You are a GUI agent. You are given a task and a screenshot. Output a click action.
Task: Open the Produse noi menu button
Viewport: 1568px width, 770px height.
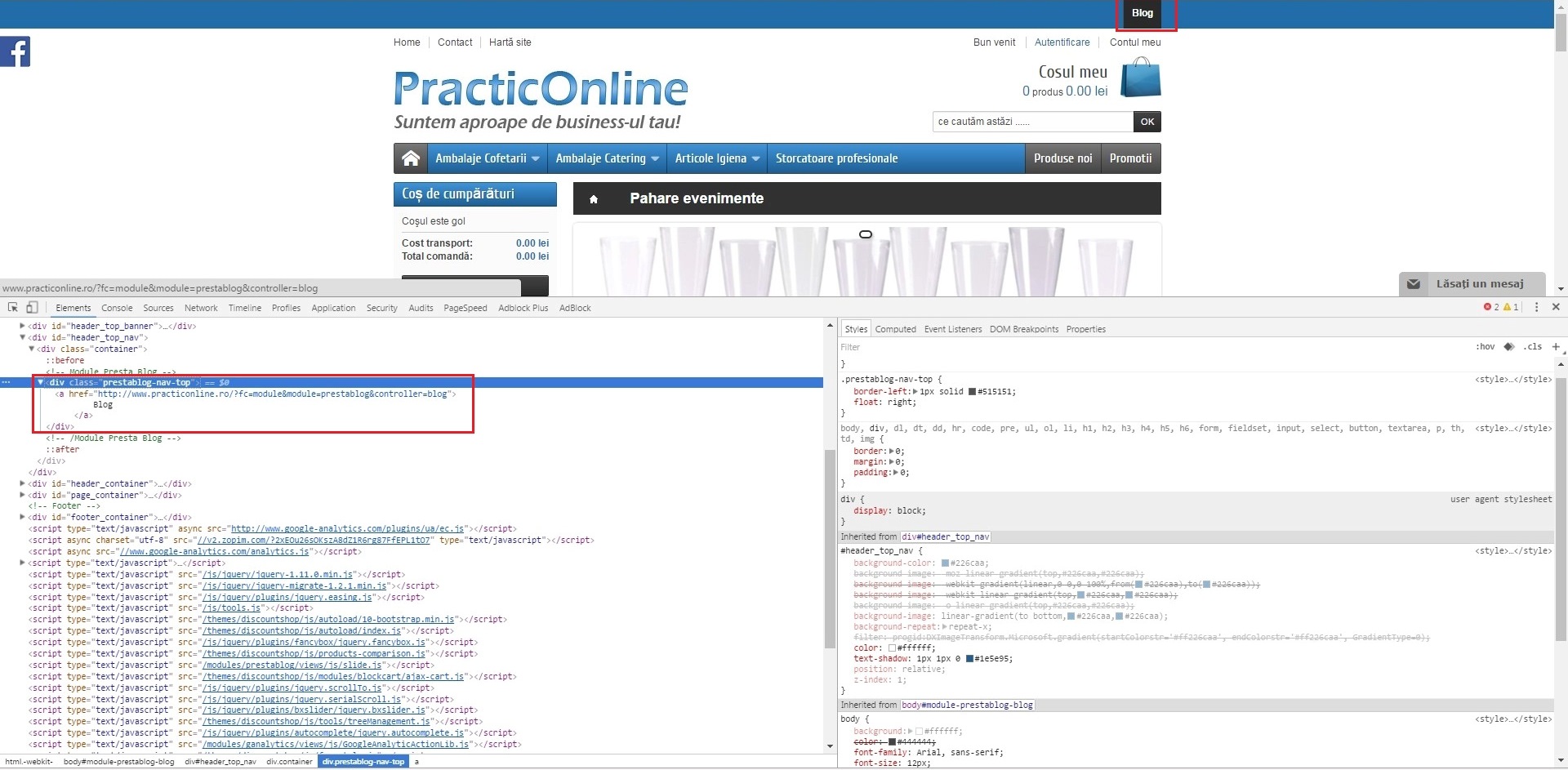[x=1062, y=158]
